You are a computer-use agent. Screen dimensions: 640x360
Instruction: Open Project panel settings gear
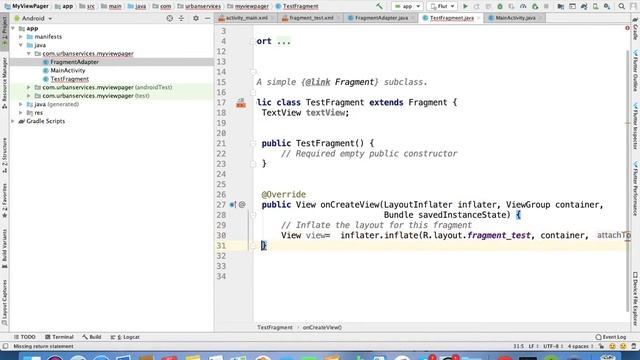pos(196,18)
